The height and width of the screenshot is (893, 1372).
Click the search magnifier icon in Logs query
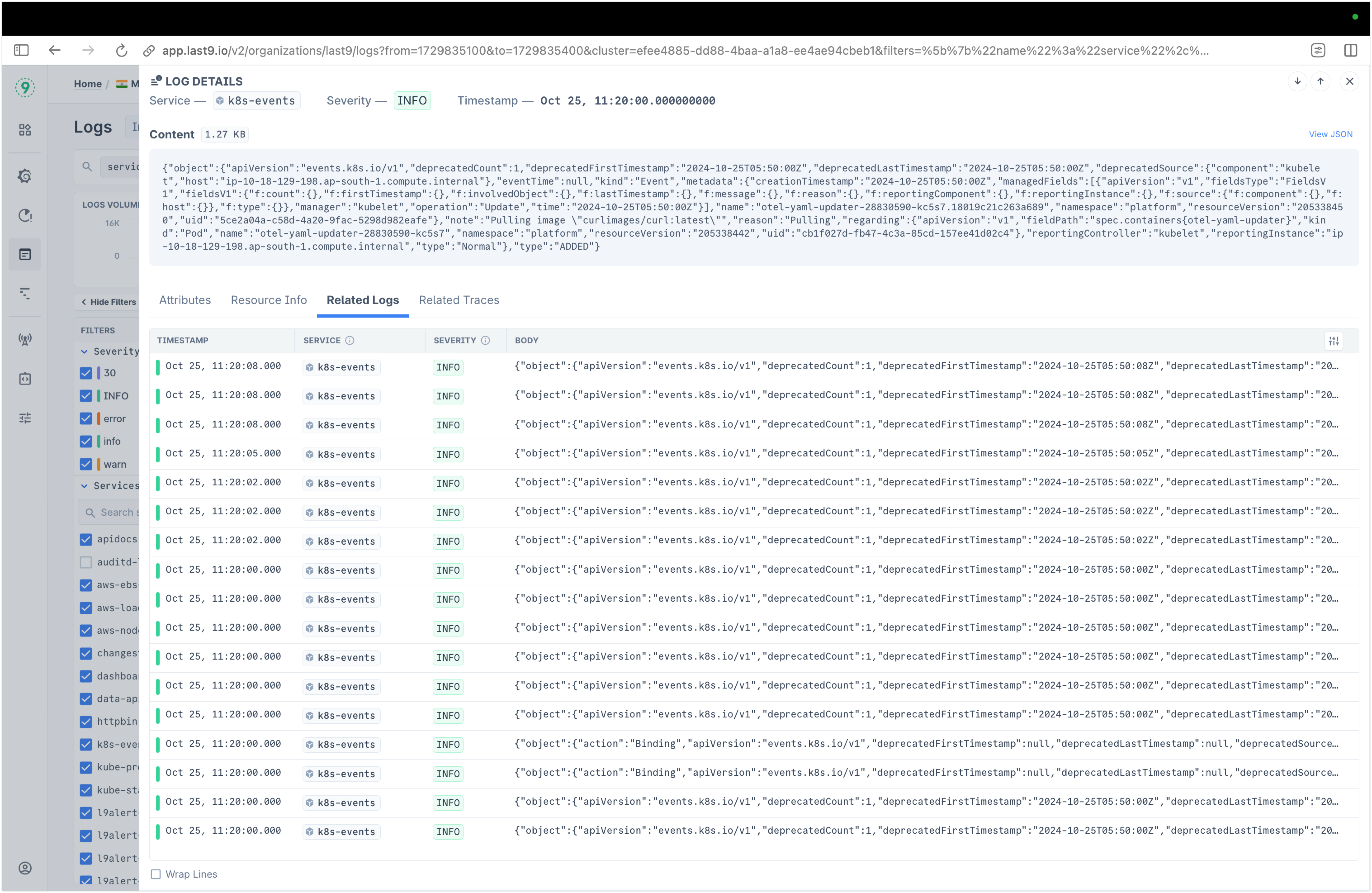coord(87,167)
